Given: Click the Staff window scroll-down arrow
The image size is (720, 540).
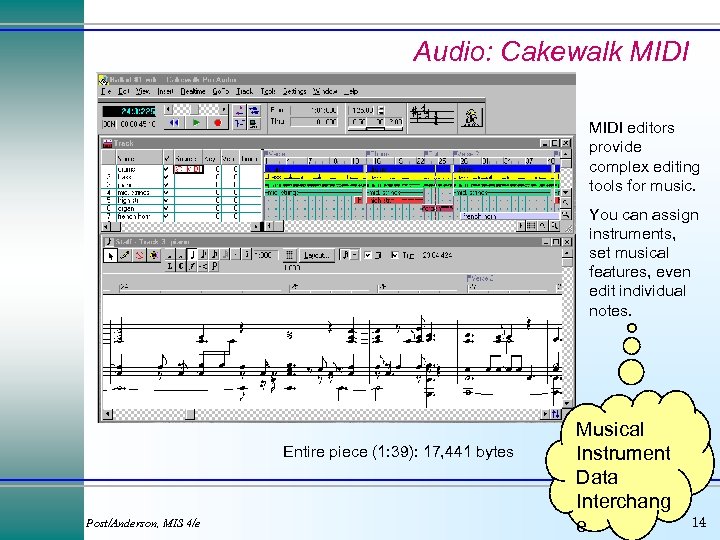Looking at the screenshot, I should pyautogui.click(x=568, y=403).
